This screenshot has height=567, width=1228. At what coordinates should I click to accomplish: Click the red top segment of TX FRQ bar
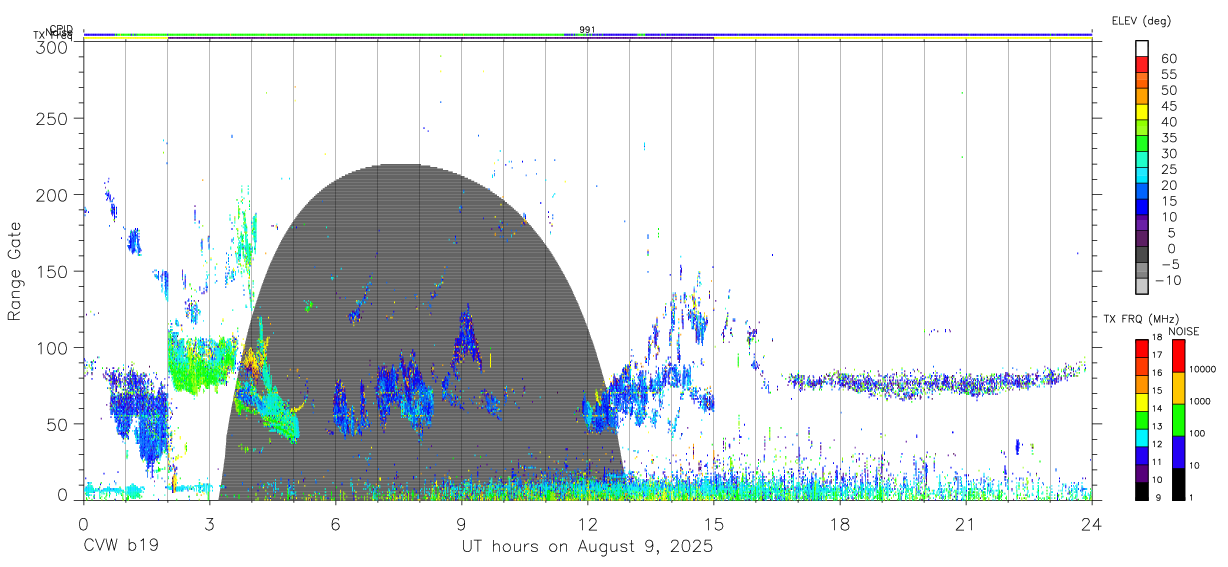(x=1141, y=348)
